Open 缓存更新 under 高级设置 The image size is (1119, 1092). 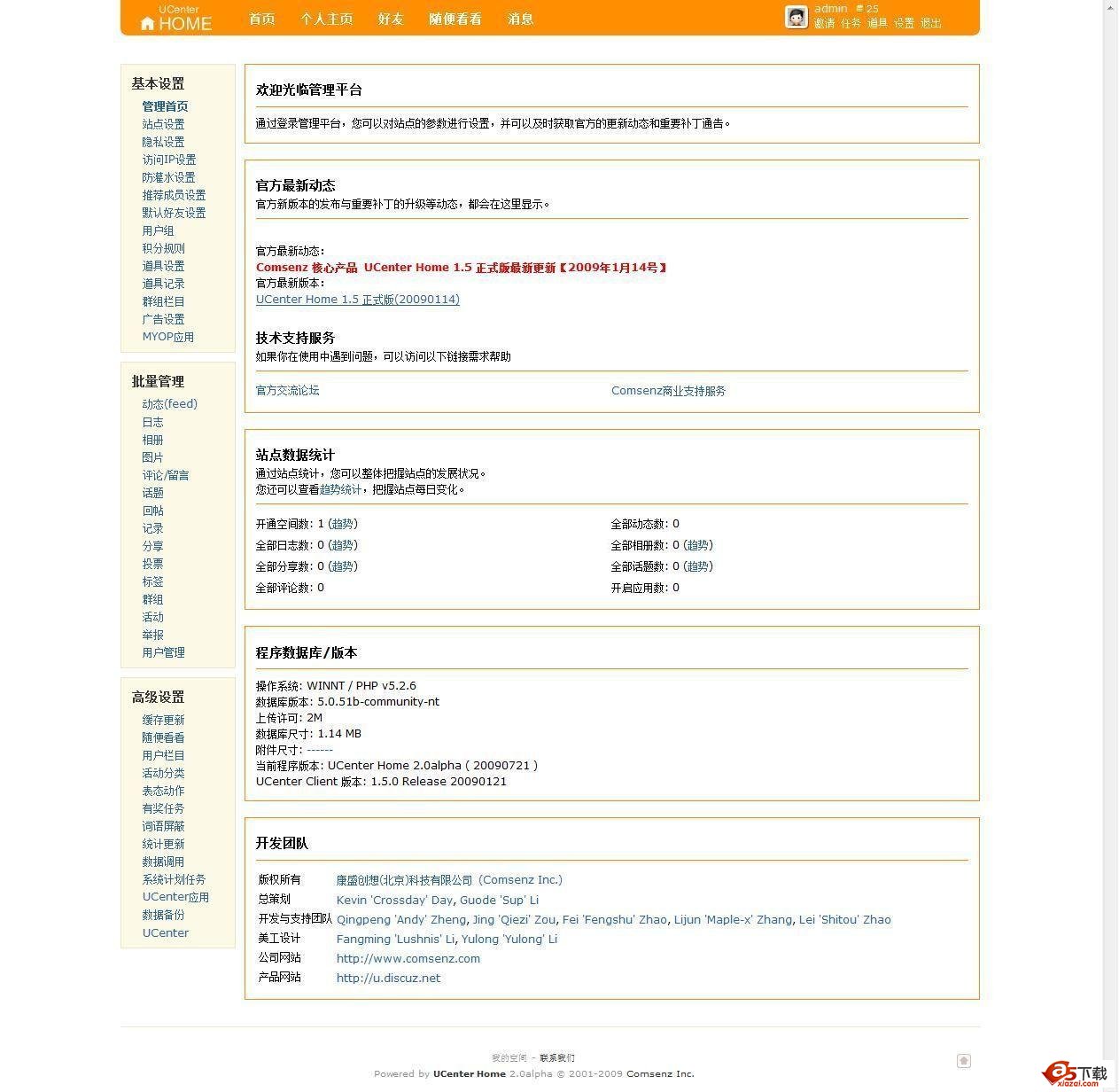coord(163,720)
